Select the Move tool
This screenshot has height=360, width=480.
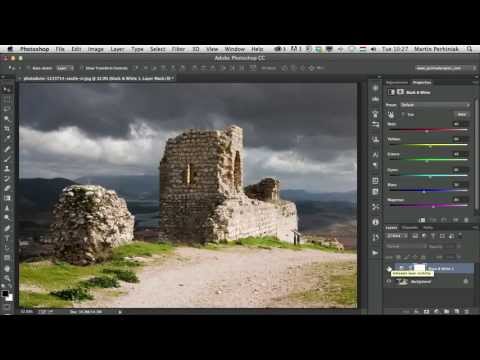[x=7, y=89]
